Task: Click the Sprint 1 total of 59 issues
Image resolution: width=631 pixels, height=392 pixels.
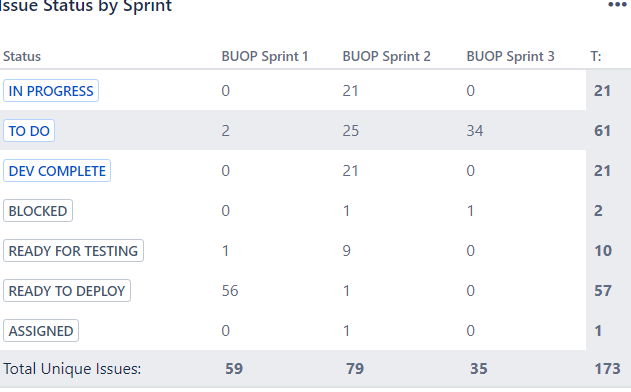Action: (x=234, y=369)
